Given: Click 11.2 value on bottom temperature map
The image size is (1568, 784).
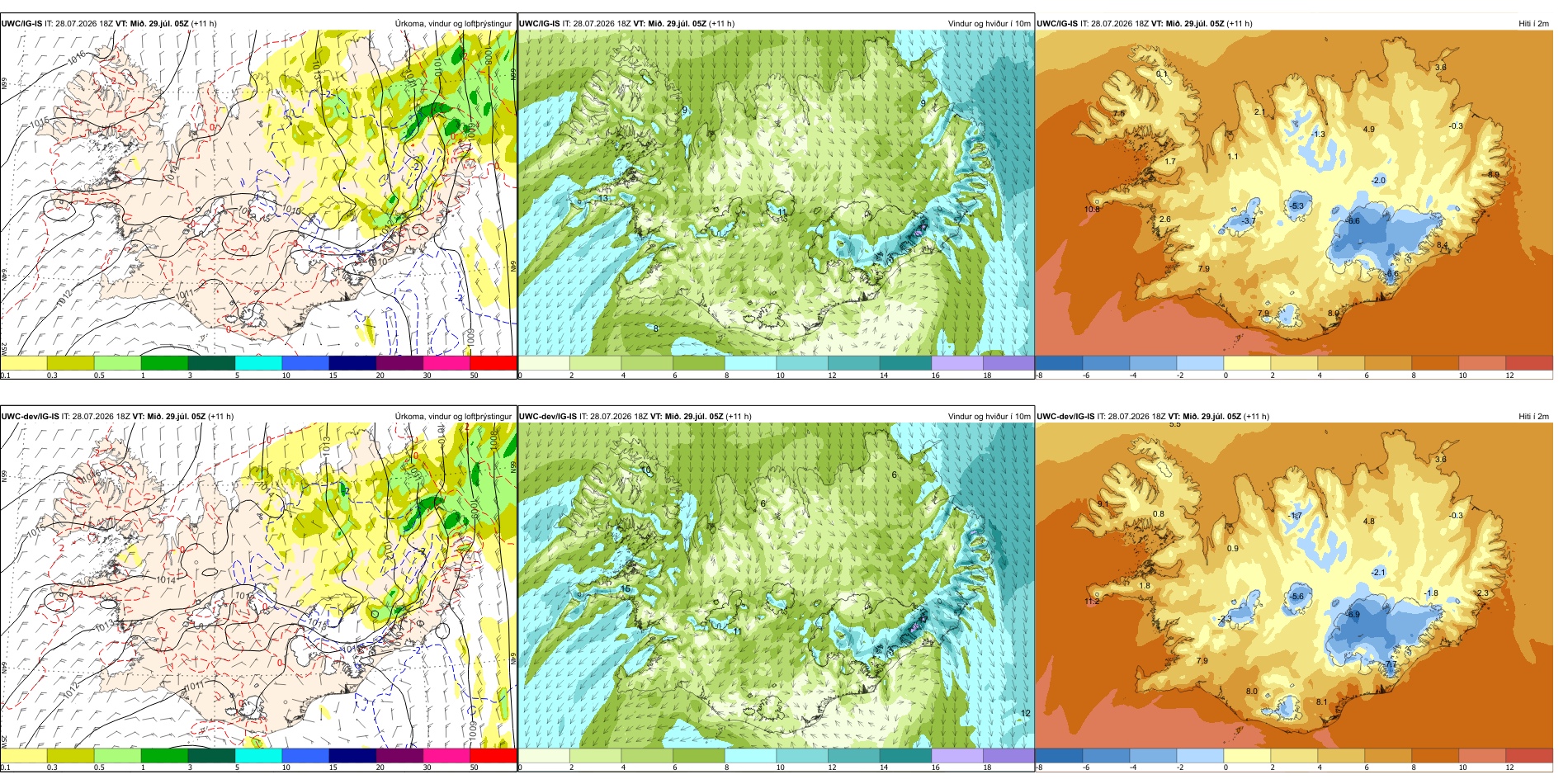Looking at the screenshot, I should click(x=1092, y=602).
